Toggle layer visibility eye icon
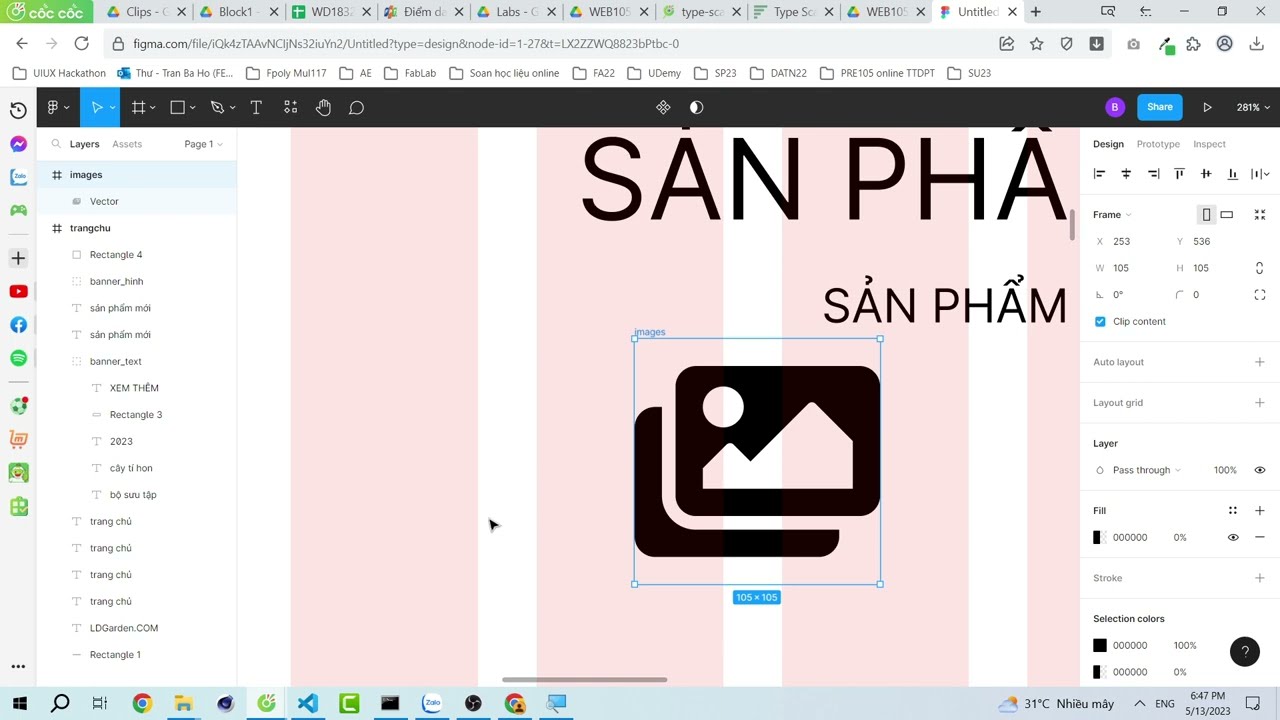The height and width of the screenshot is (720, 1280). pos(1260,470)
